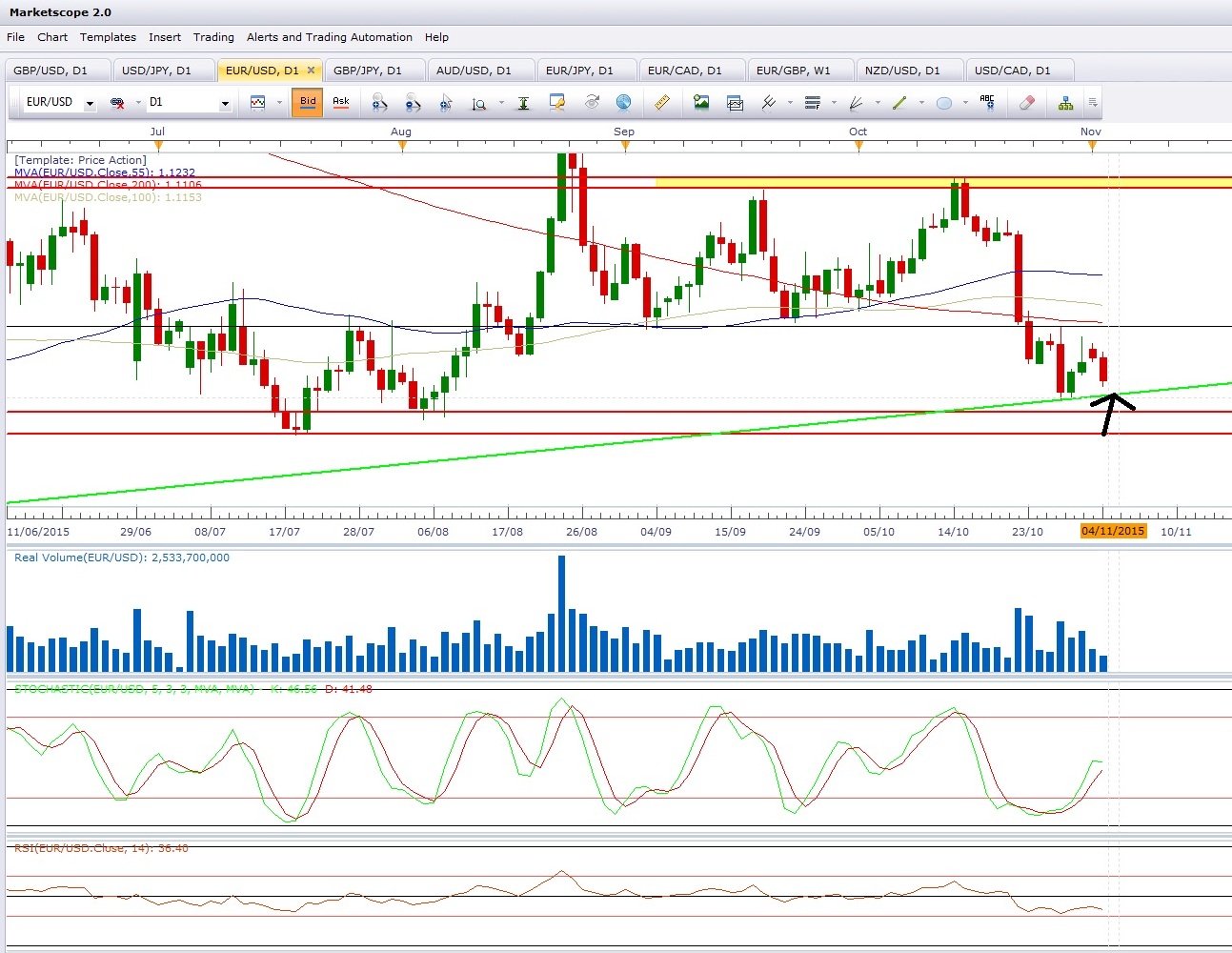Screen dimensions: 1232x953
Task: Open the chart style icon in toolbar
Action: pyautogui.click(x=257, y=102)
